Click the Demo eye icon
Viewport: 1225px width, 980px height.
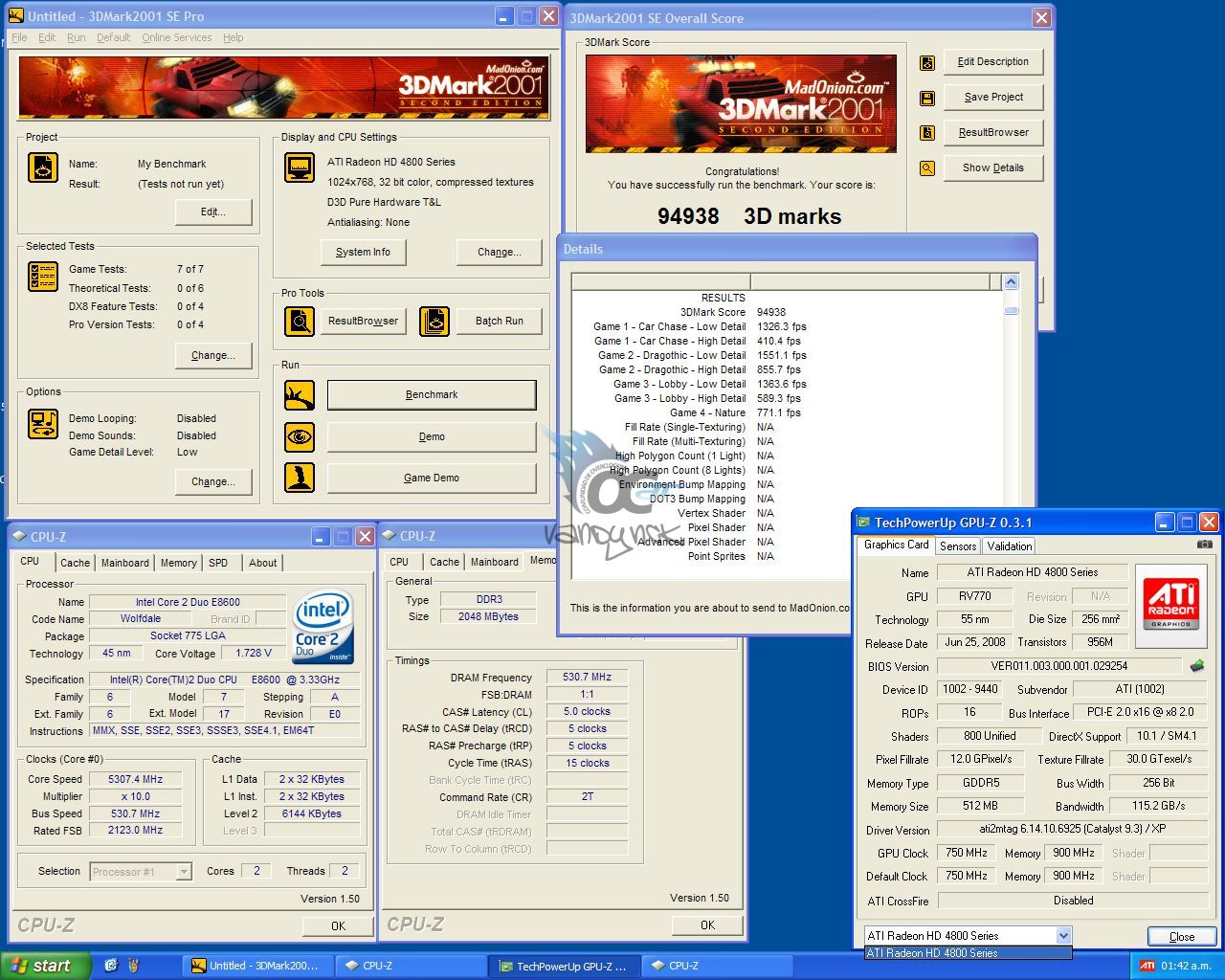300,436
